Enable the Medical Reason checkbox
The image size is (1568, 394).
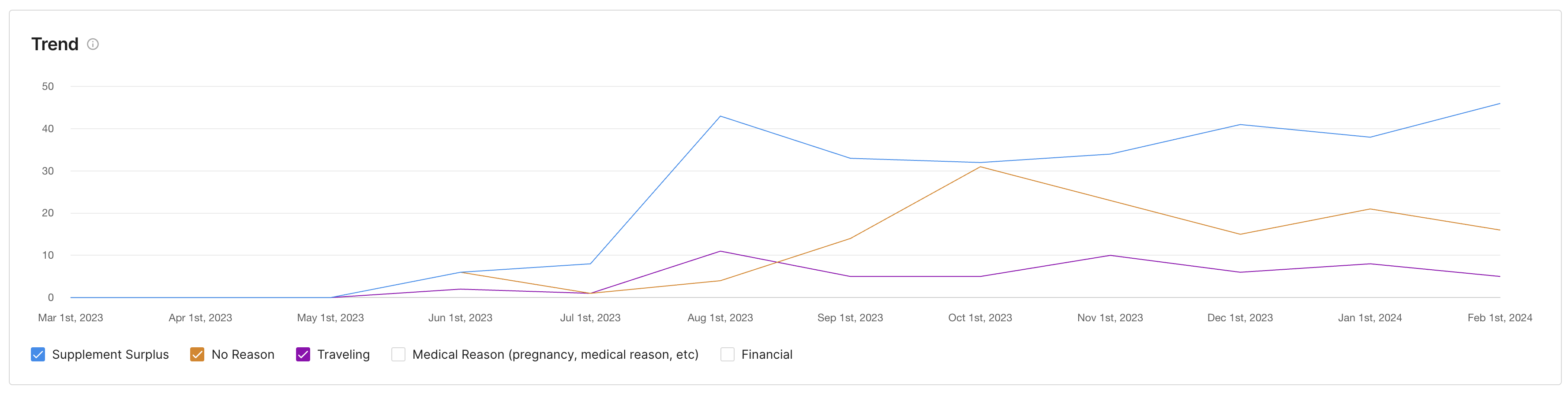pyautogui.click(x=398, y=354)
